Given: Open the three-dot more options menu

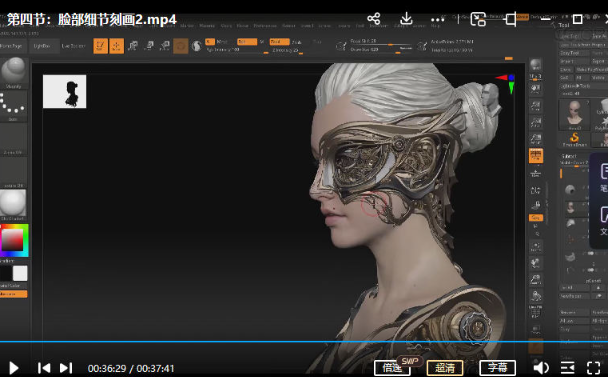Looking at the screenshot, I should [437, 19].
